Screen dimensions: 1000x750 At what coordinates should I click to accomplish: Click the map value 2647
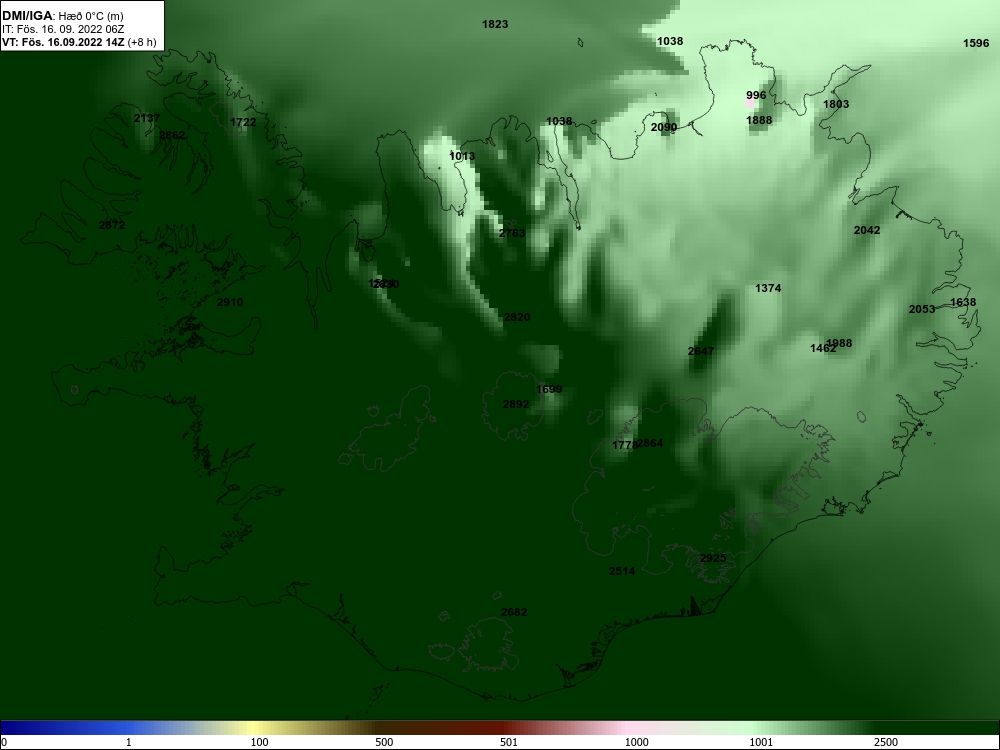coord(701,351)
